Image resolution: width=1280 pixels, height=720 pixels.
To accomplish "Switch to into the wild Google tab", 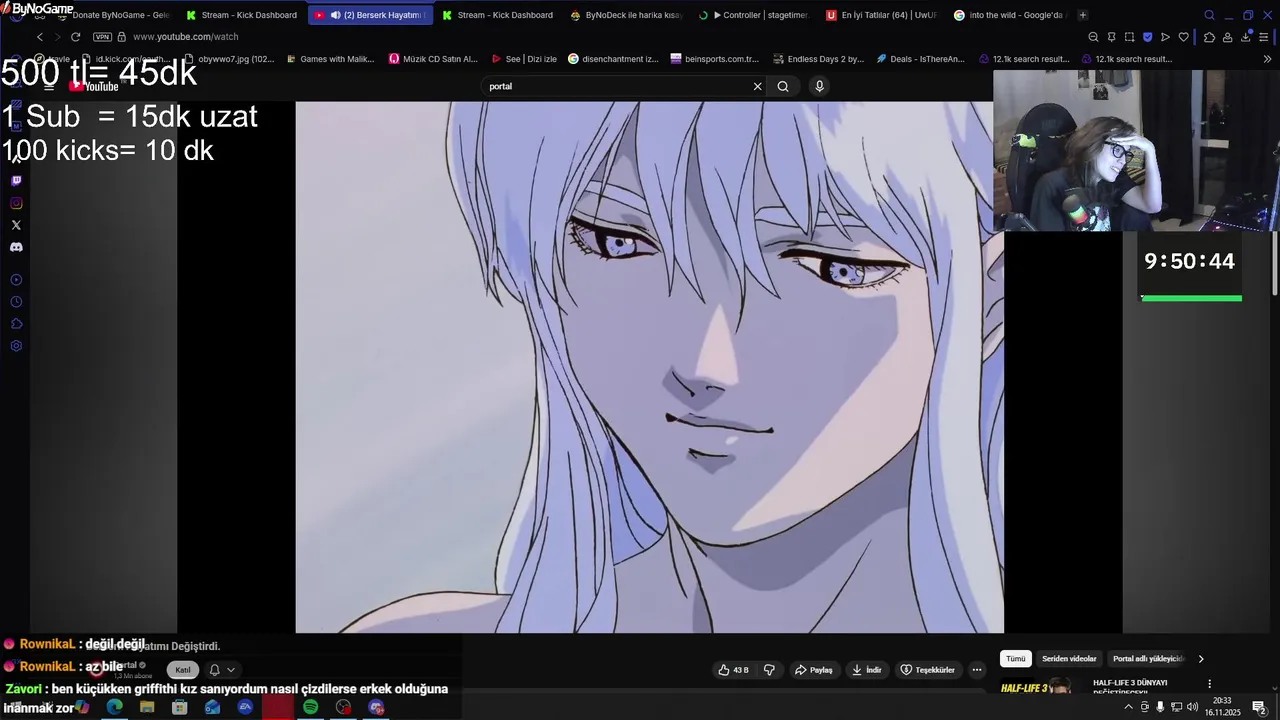I will tap(1010, 15).
